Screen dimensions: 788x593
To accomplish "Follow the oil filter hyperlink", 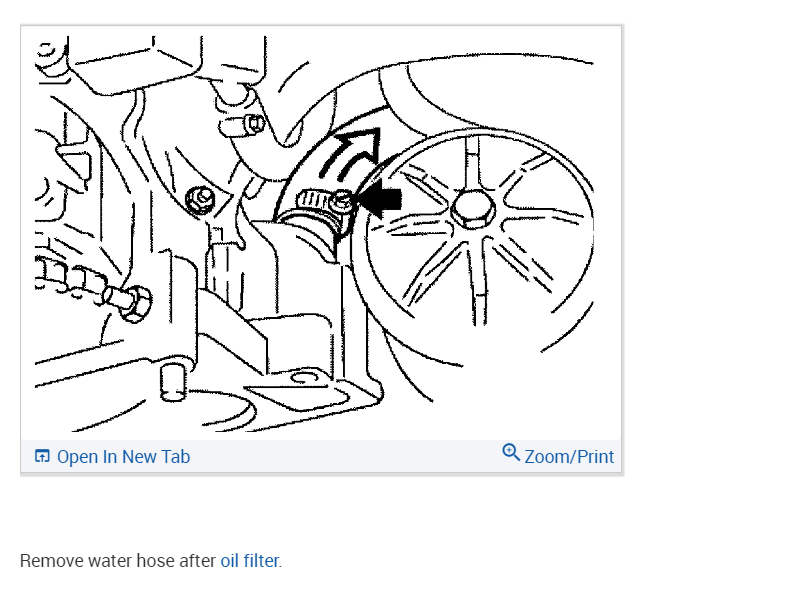I will [249, 561].
